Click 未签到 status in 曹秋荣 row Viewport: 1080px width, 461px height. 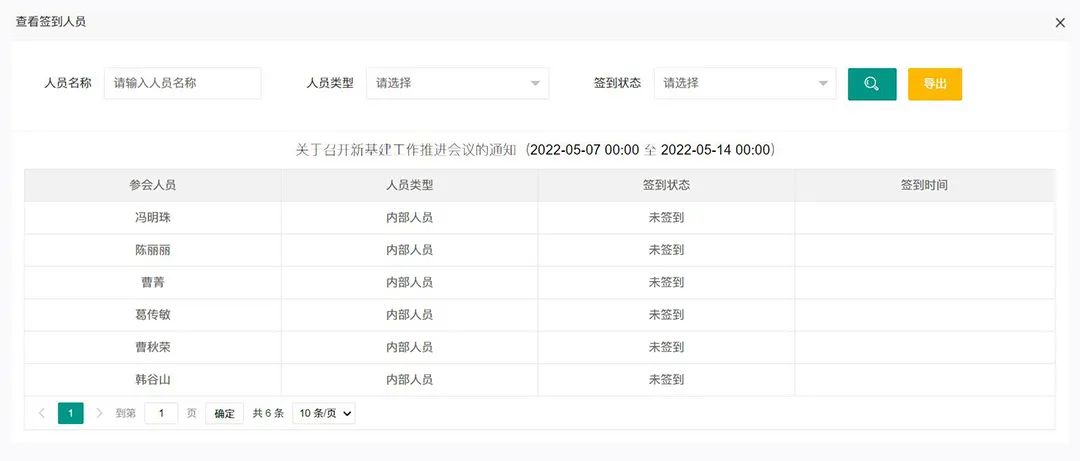(666, 347)
